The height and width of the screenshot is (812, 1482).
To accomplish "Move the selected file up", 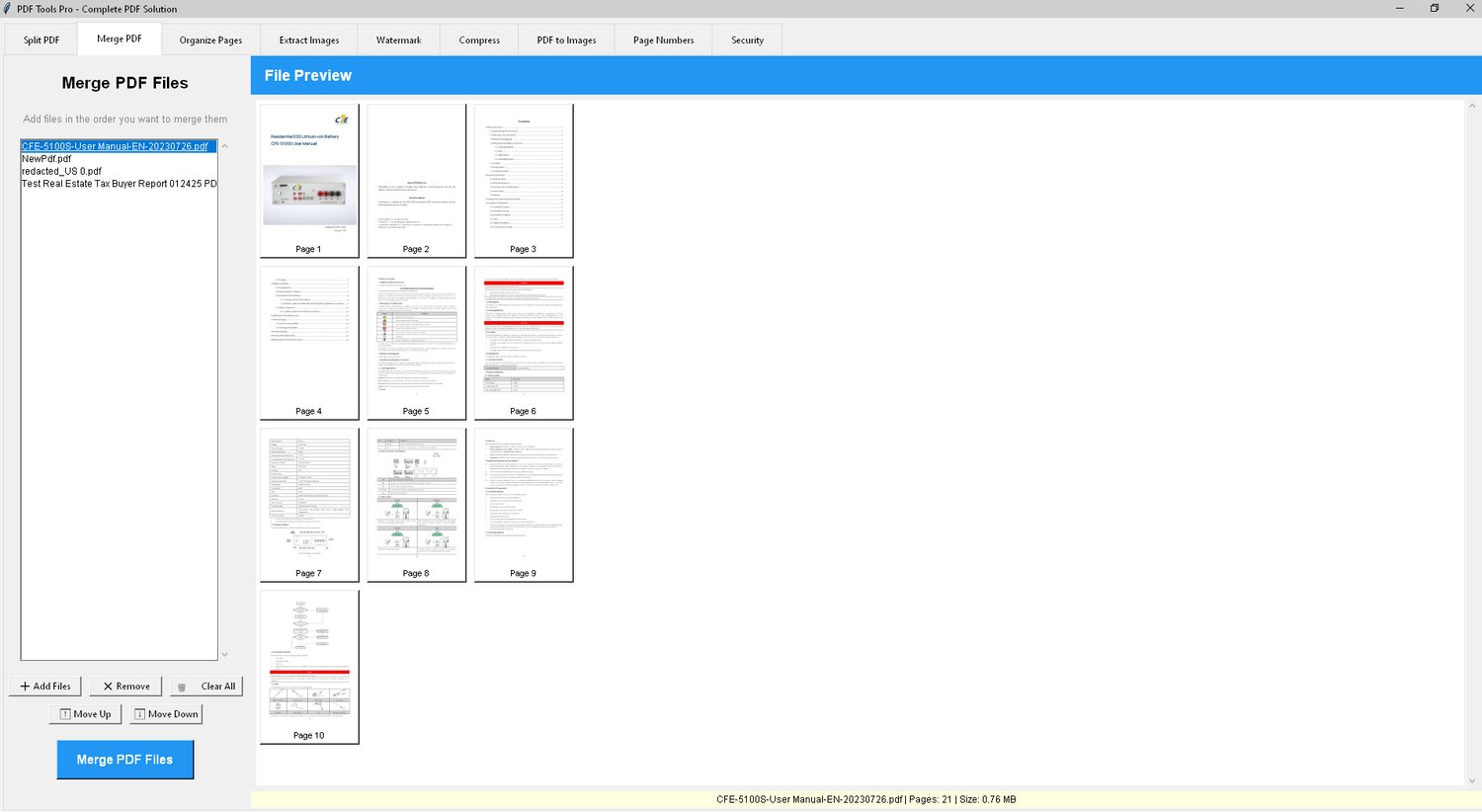I will [x=85, y=714].
